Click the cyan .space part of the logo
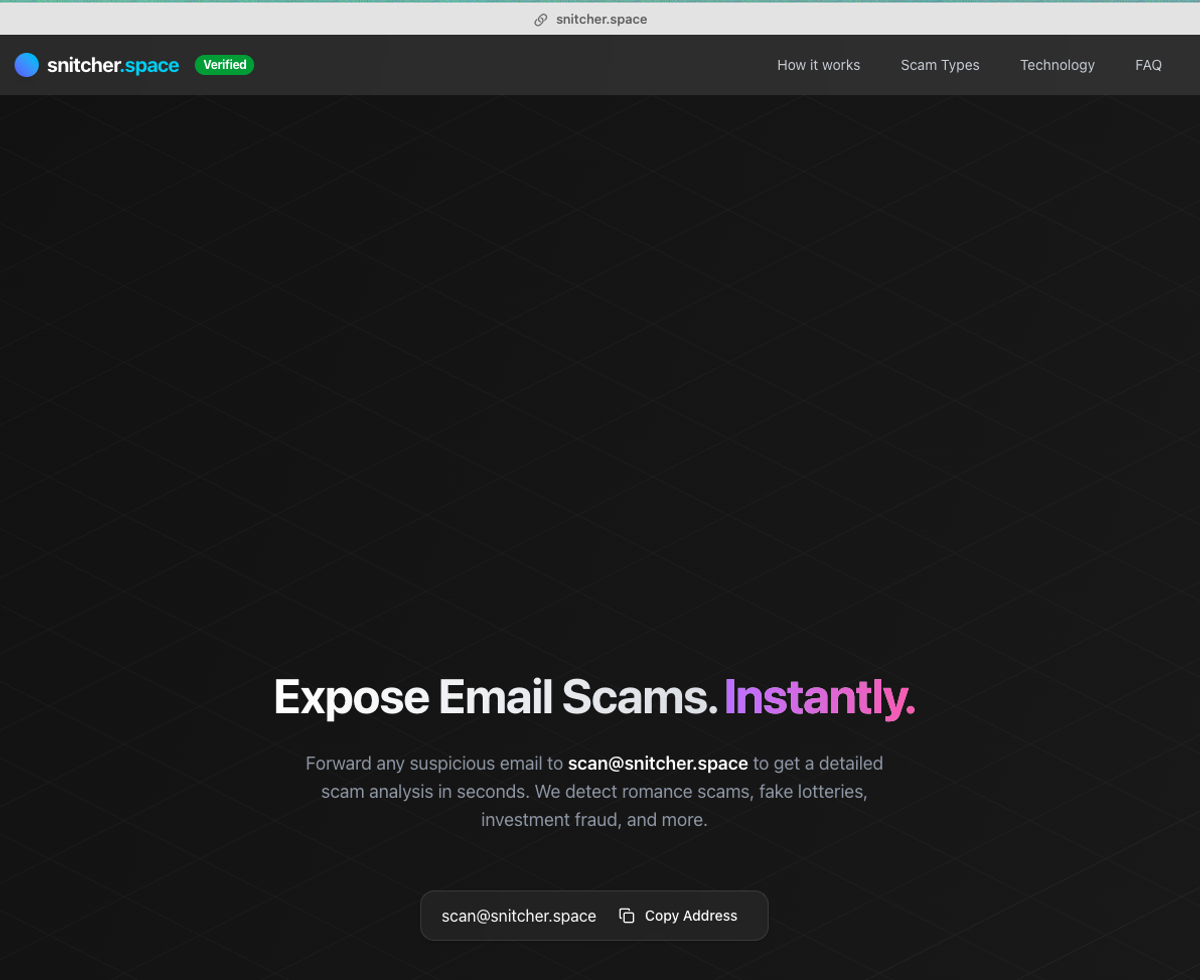This screenshot has height=980, width=1200. (150, 66)
